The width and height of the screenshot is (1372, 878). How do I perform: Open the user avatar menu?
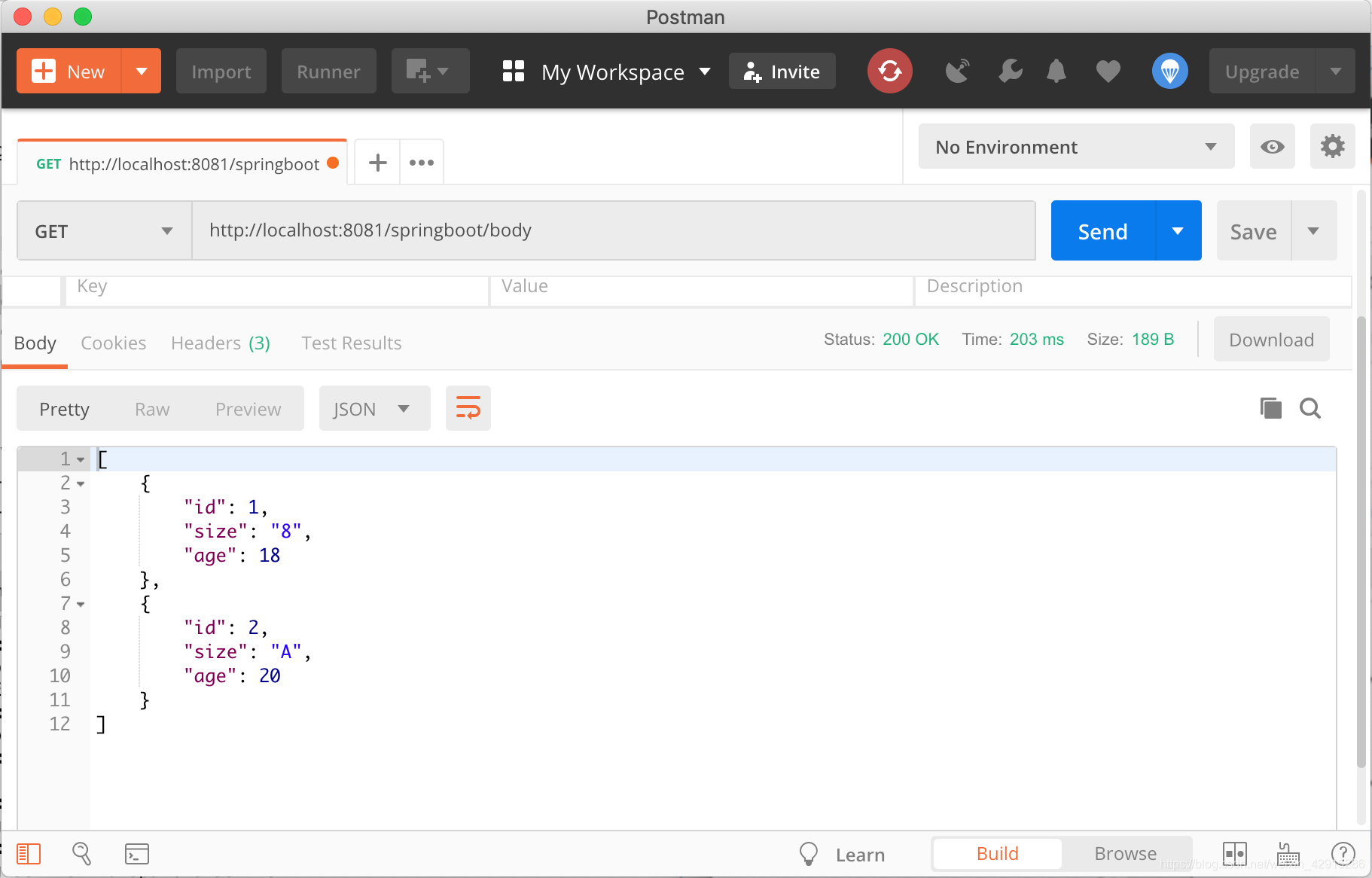click(x=1169, y=72)
